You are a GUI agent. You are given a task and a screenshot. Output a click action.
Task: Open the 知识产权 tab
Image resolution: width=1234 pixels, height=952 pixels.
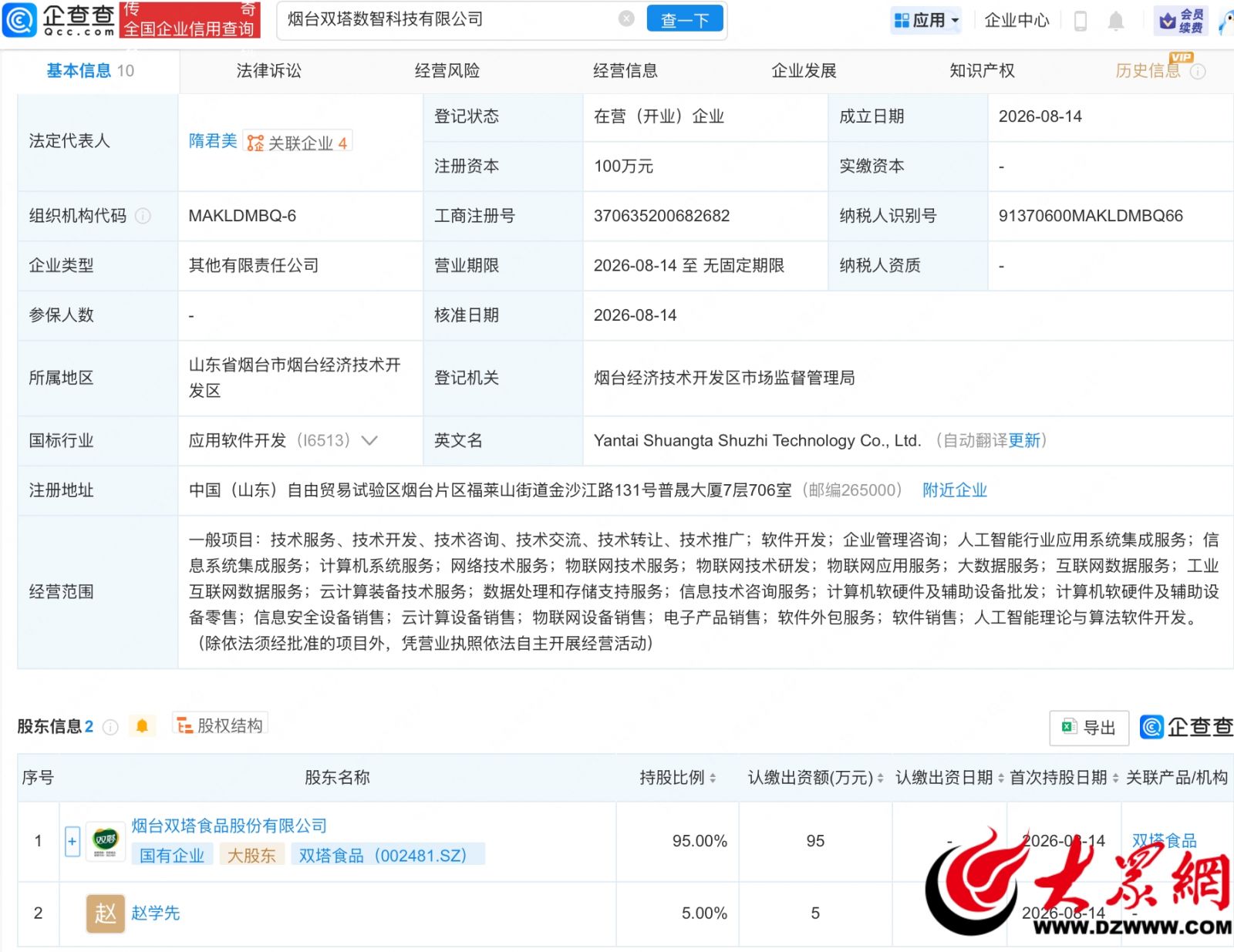click(982, 71)
